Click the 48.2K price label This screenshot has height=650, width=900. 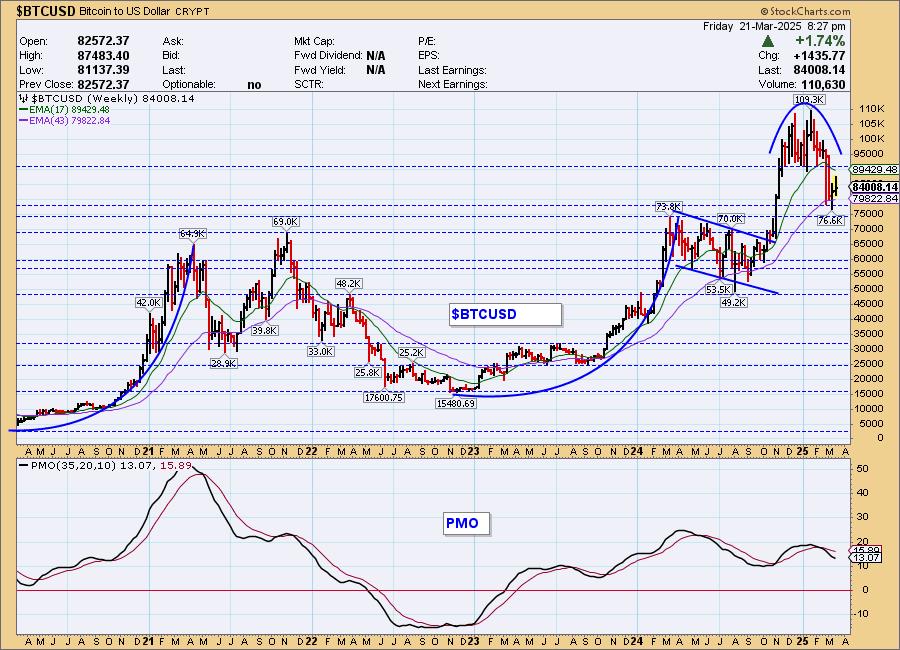348,284
